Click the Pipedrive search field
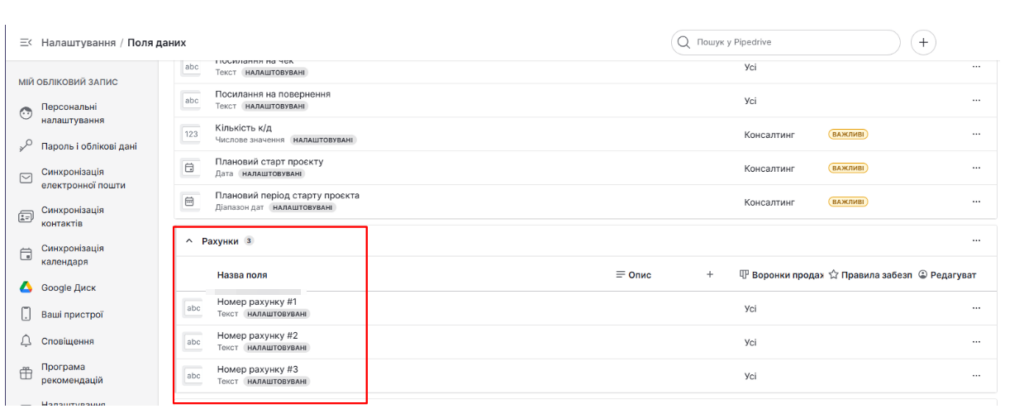The width and height of the screenshot is (1024, 418). (x=786, y=42)
